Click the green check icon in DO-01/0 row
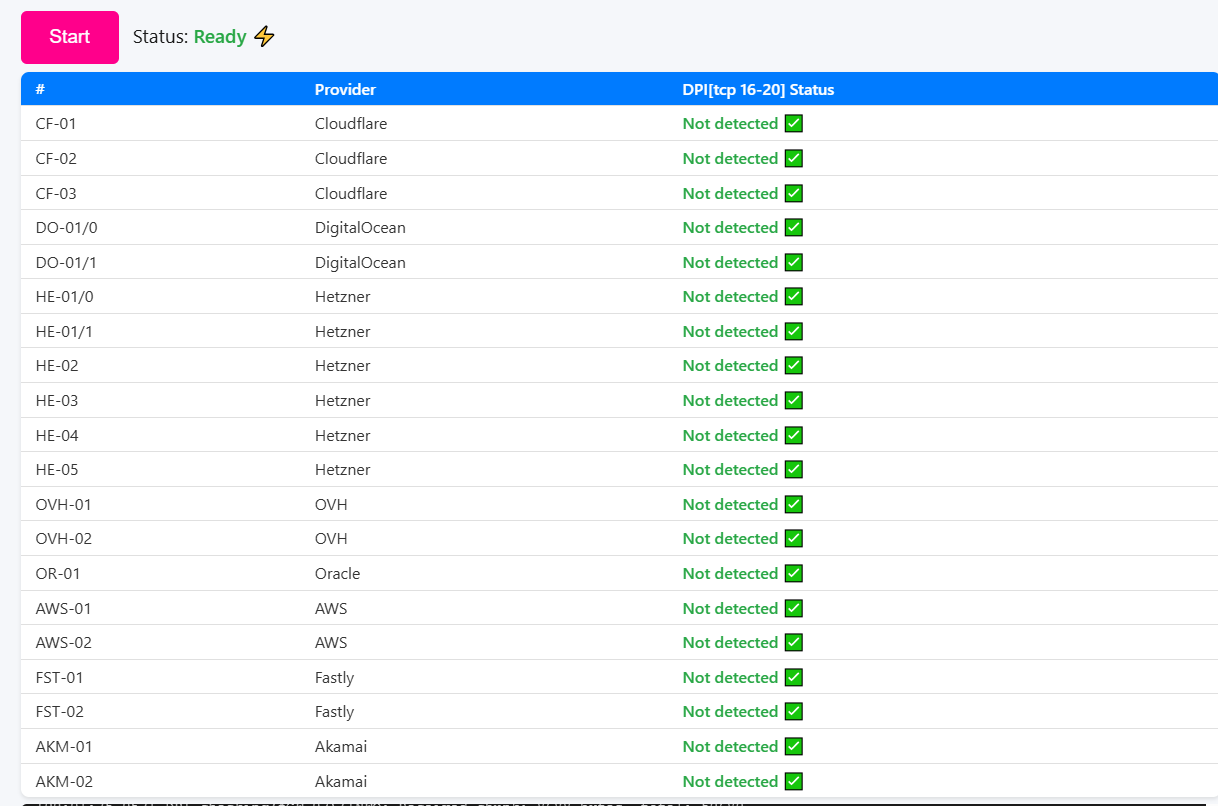 [x=794, y=228]
